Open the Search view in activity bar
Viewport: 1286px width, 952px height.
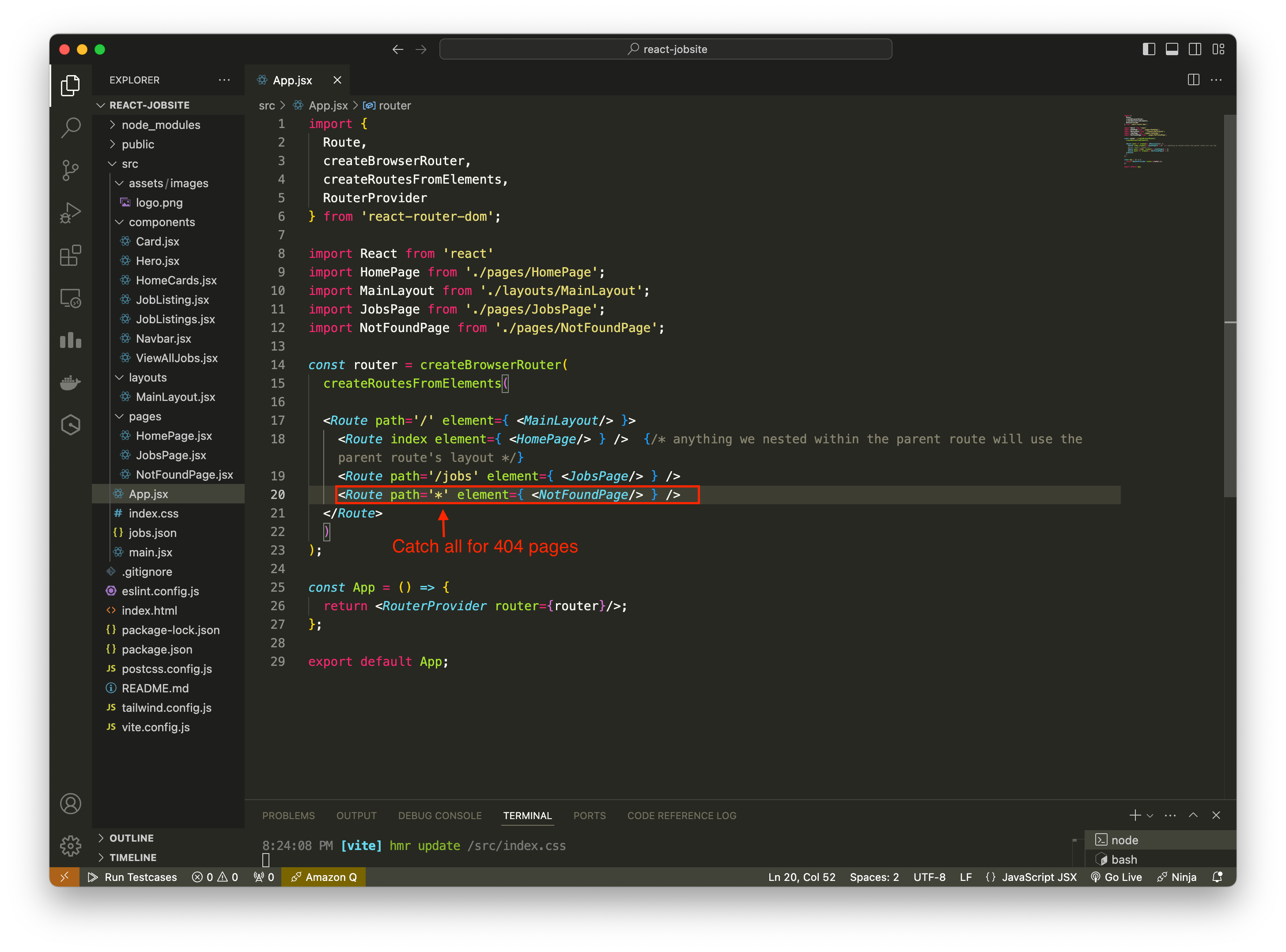pyautogui.click(x=70, y=127)
